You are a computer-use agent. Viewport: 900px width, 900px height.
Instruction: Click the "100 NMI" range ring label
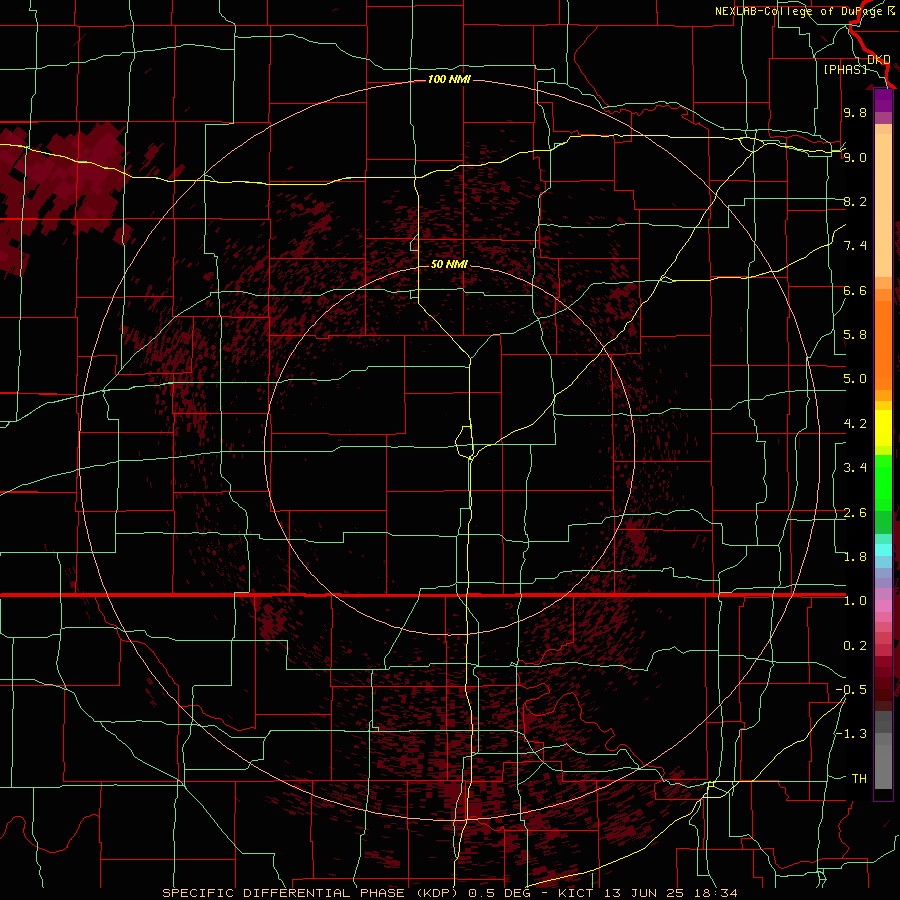(449, 79)
